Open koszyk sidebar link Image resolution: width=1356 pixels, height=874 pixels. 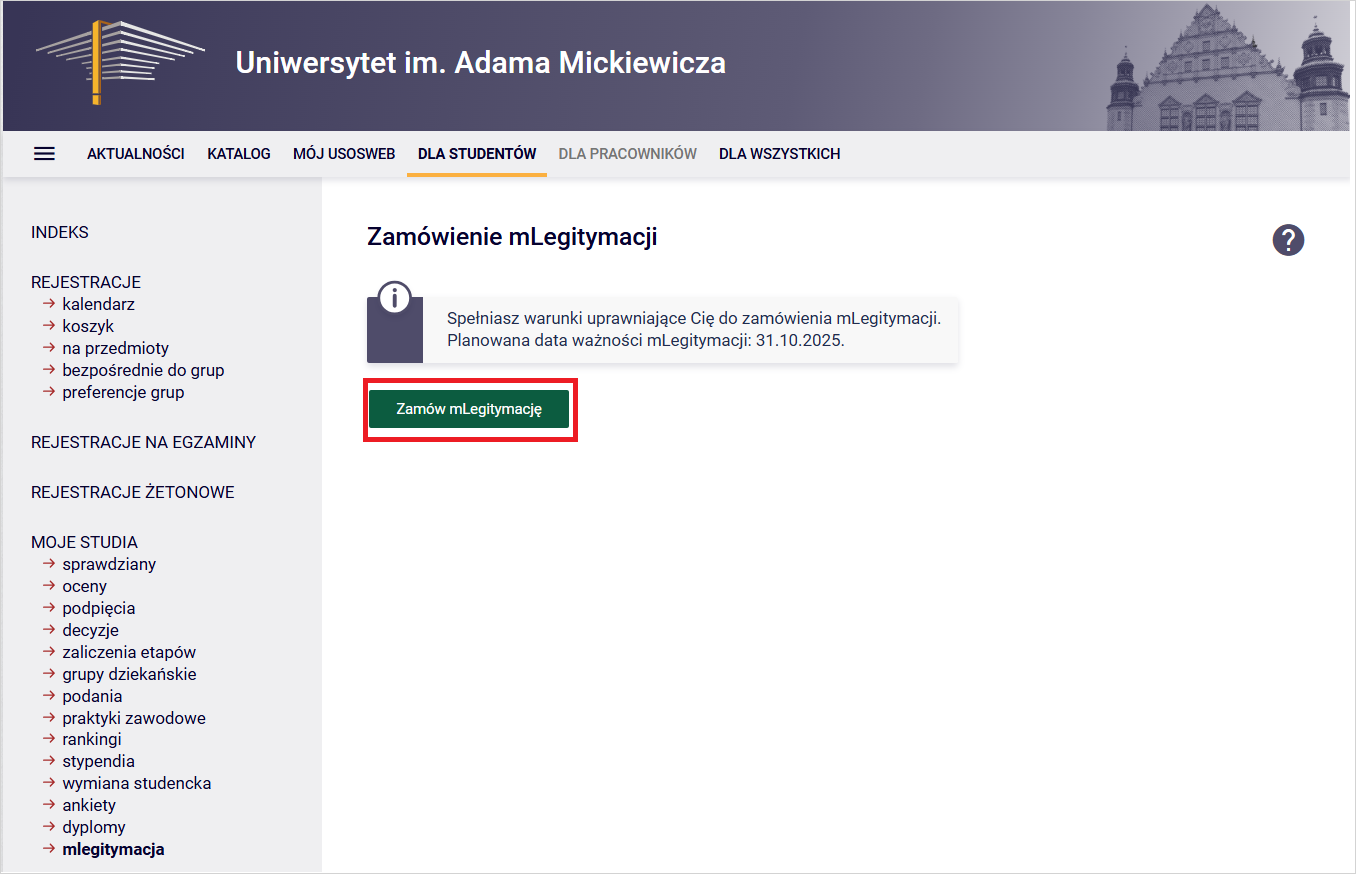(88, 326)
